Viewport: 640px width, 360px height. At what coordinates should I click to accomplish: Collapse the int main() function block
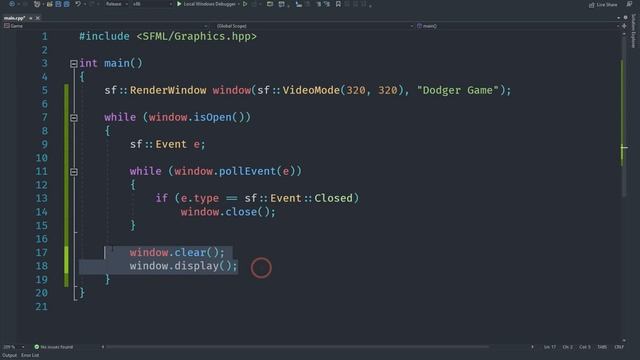click(73, 64)
